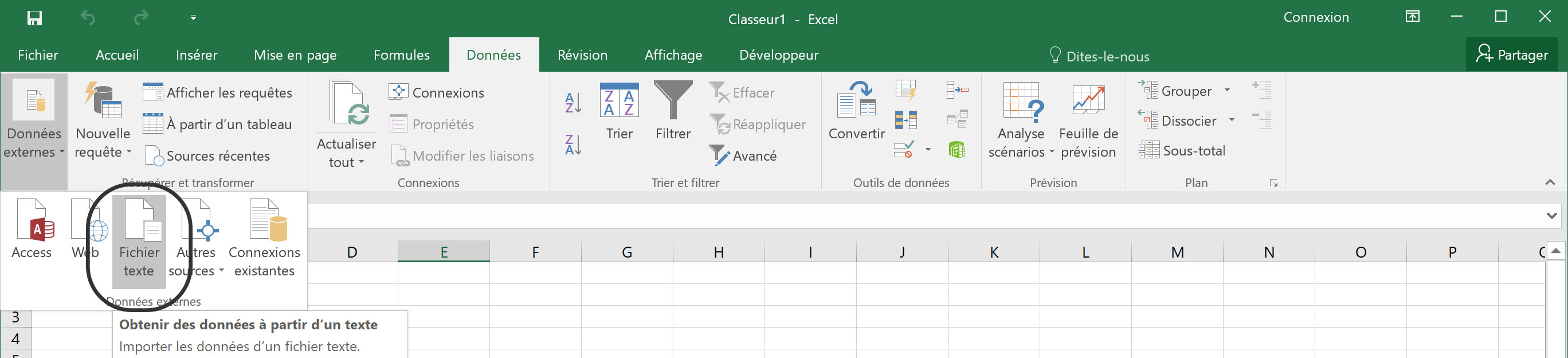The image size is (1568, 358).
Task: Open the Mise en page tab
Action: (x=295, y=55)
